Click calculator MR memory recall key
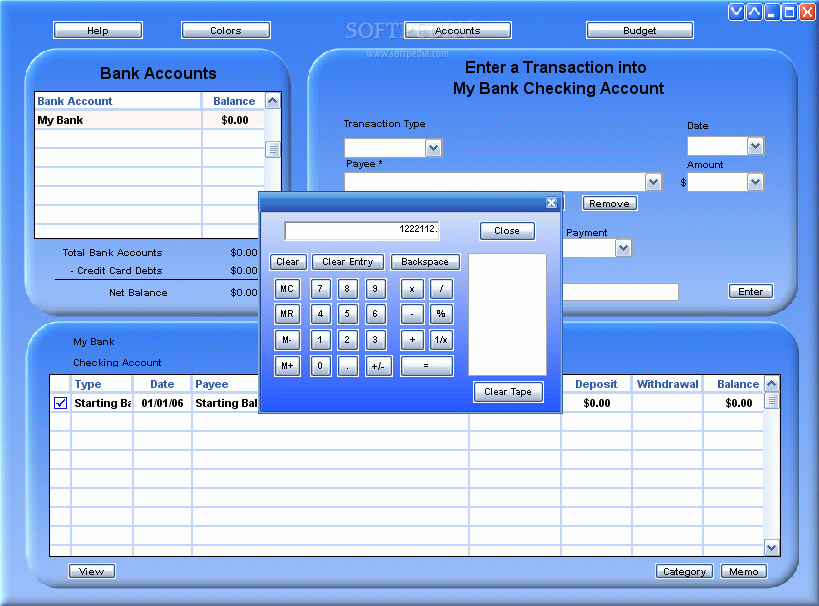 (287, 314)
